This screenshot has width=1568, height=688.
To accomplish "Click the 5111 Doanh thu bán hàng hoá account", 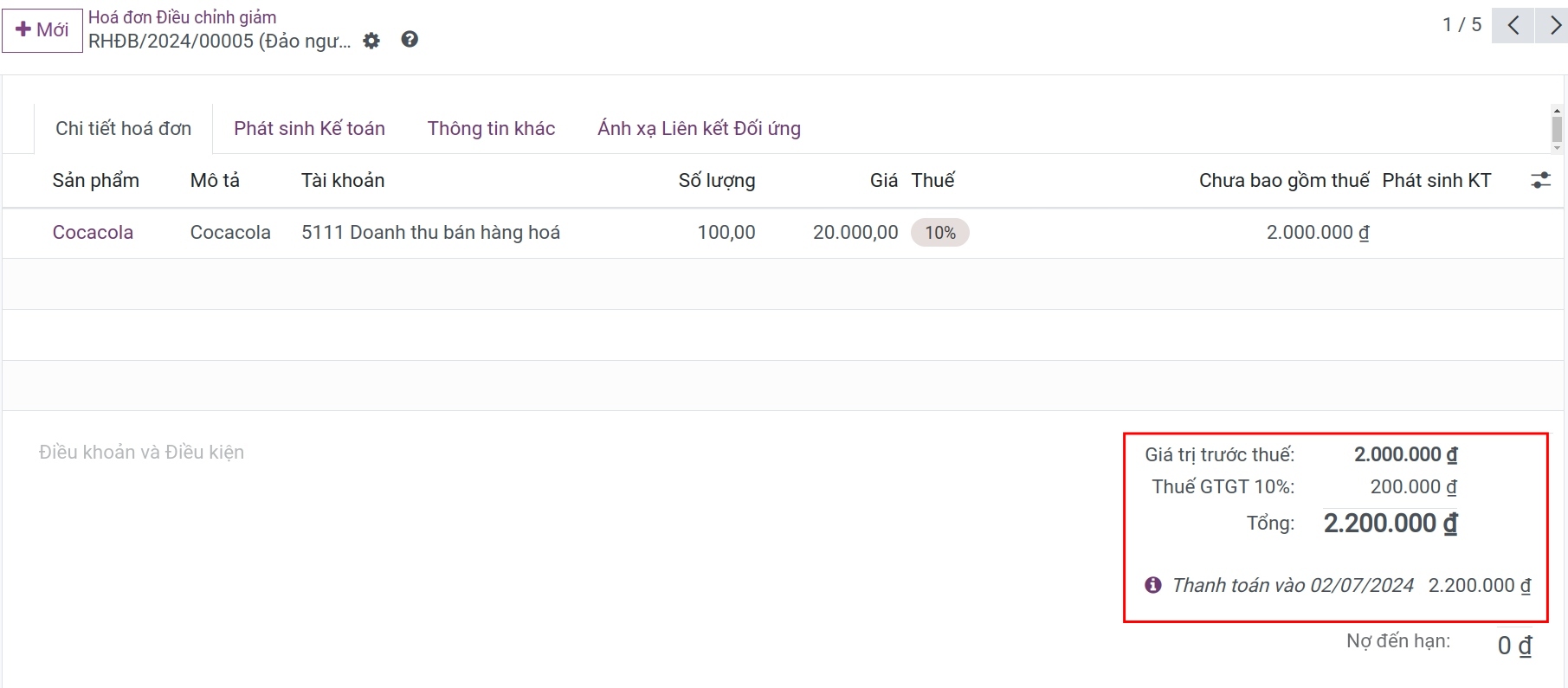I will pos(430,233).
